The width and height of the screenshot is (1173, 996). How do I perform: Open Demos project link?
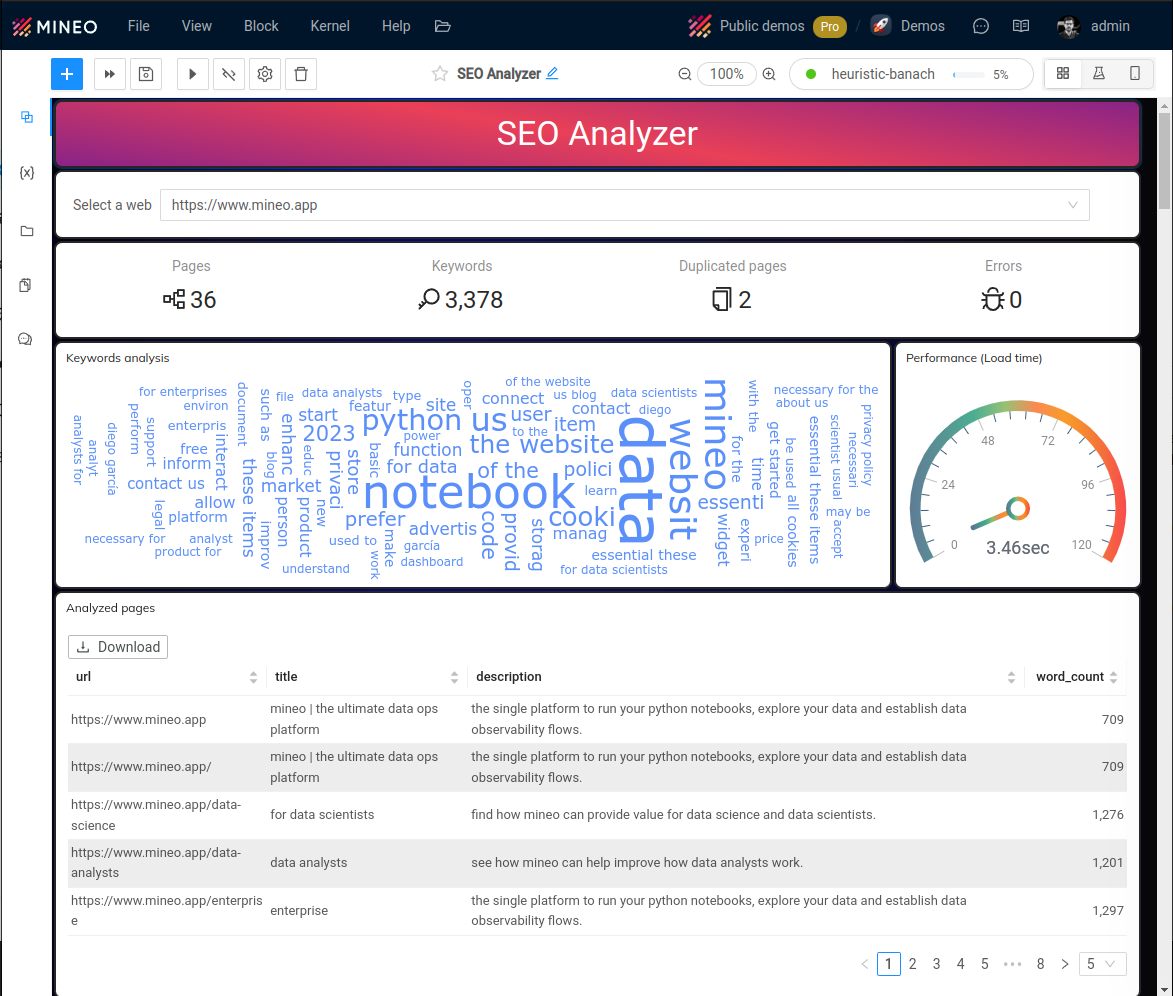click(922, 26)
